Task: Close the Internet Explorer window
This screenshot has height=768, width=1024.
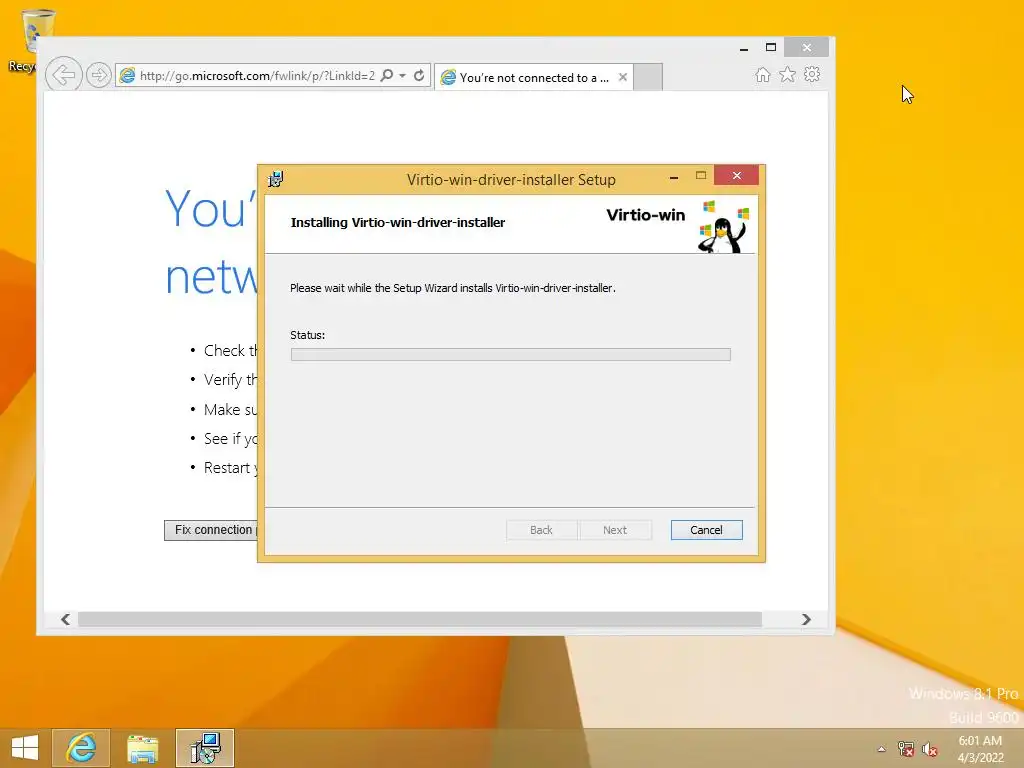Action: tap(807, 47)
